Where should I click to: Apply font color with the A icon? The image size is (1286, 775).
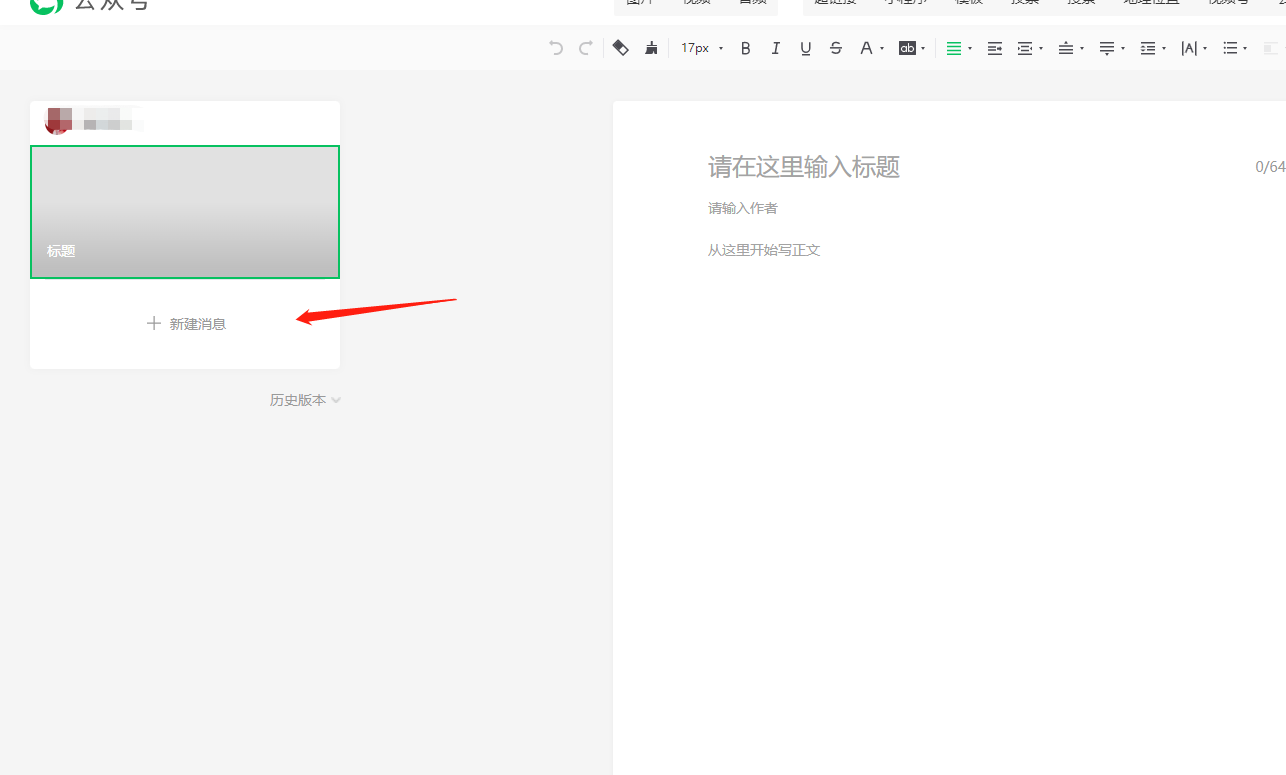click(x=866, y=48)
